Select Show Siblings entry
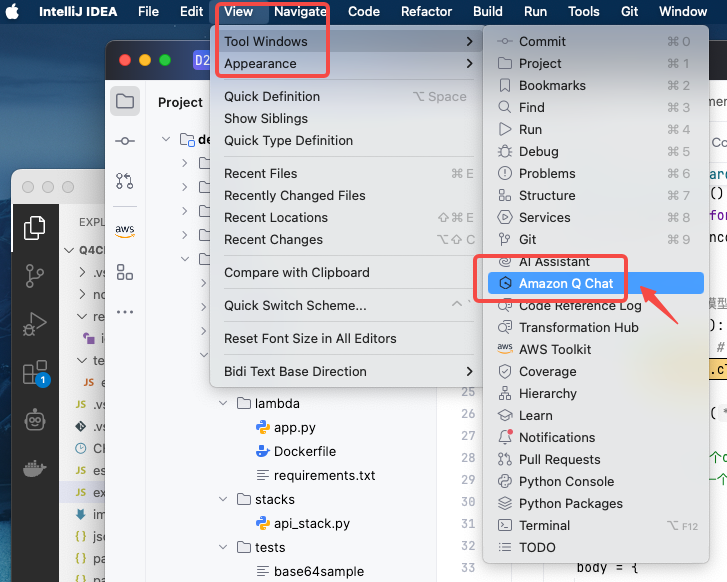727x582 pixels. pyautogui.click(x=348, y=119)
